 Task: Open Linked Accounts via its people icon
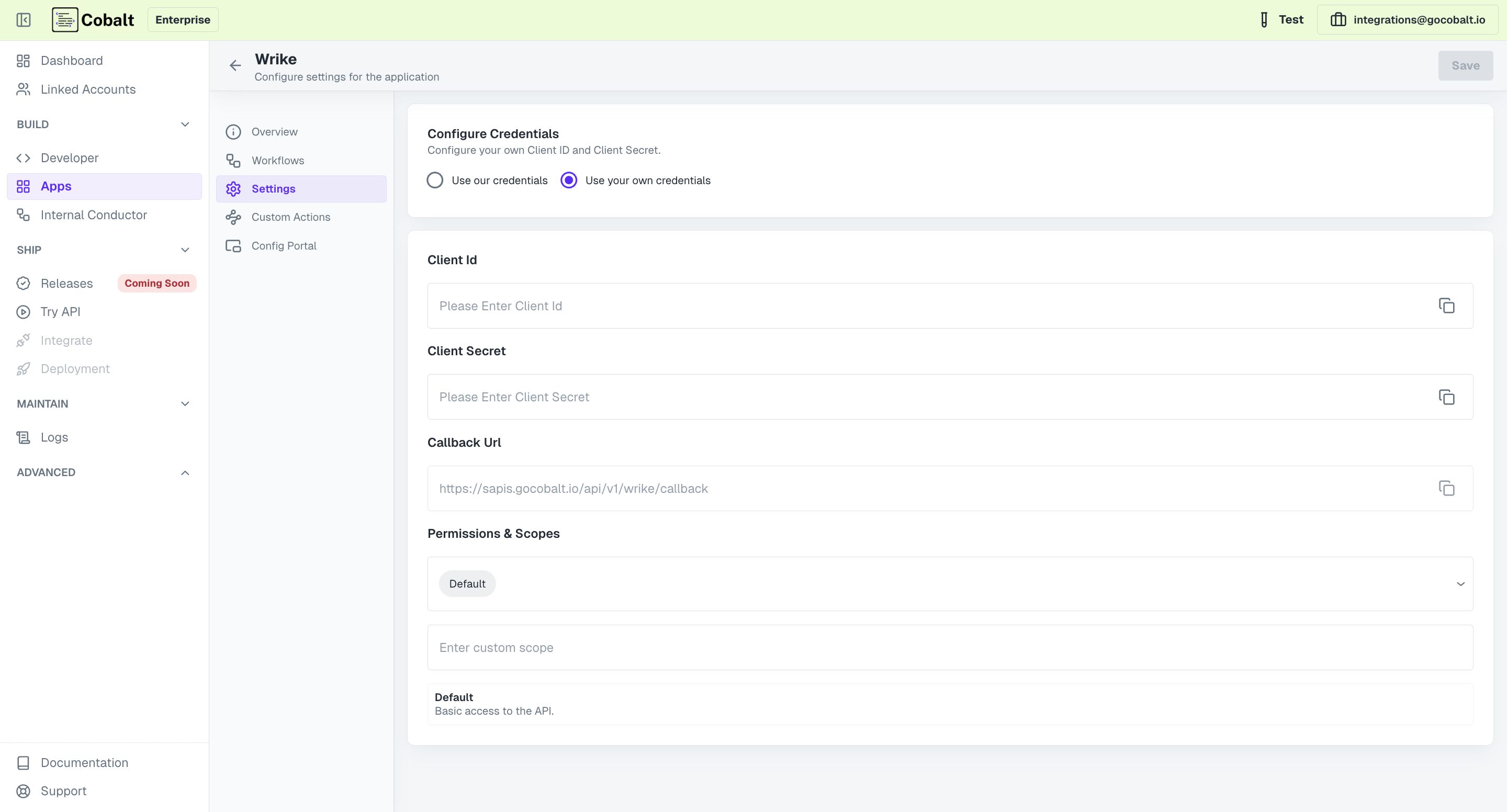click(x=23, y=89)
